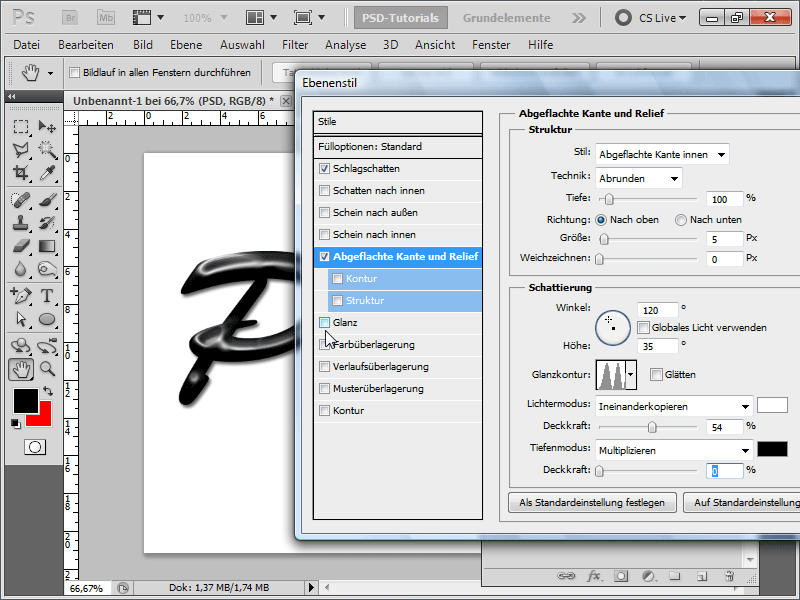The height and width of the screenshot is (600, 800).
Task: Open the Lichtermodus dropdown
Action: click(x=674, y=407)
